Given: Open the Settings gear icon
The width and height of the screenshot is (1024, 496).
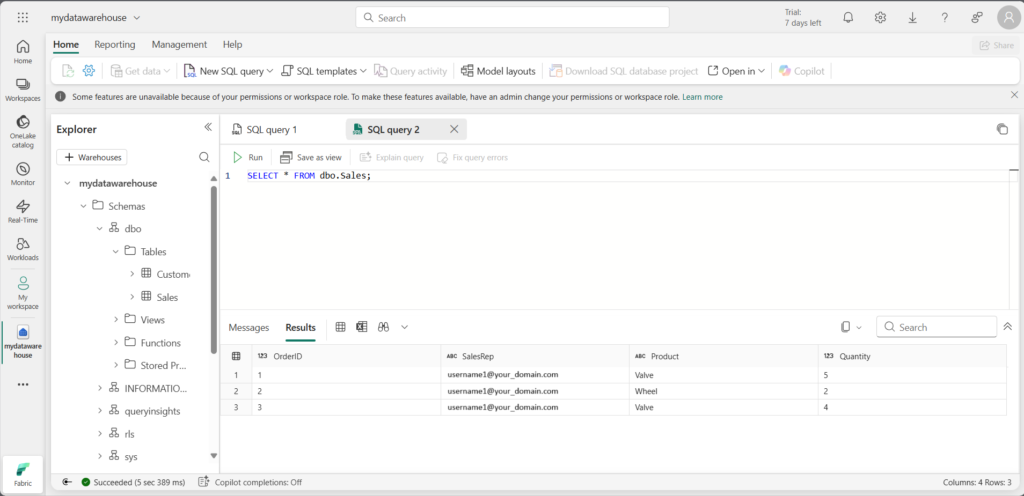Looking at the screenshot, I should click(880, 18).
